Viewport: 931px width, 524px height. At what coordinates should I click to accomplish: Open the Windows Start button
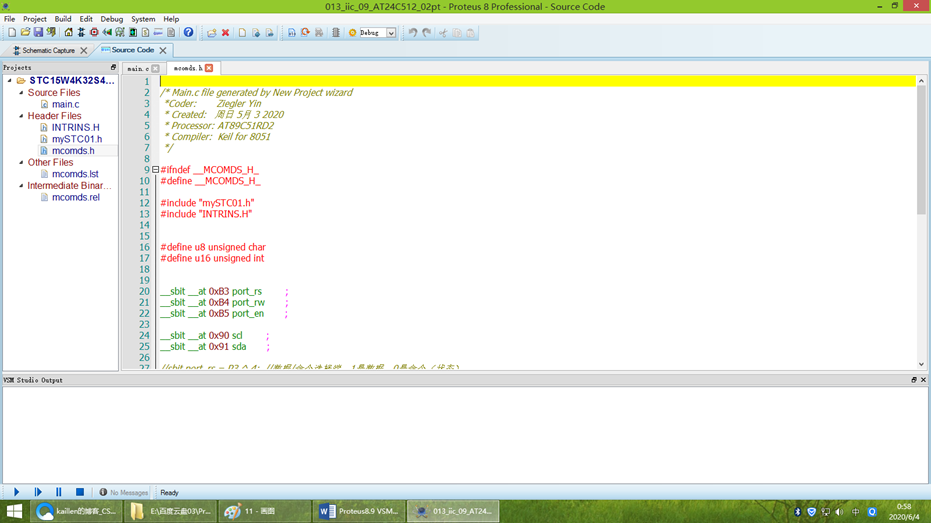click(14, 511)
